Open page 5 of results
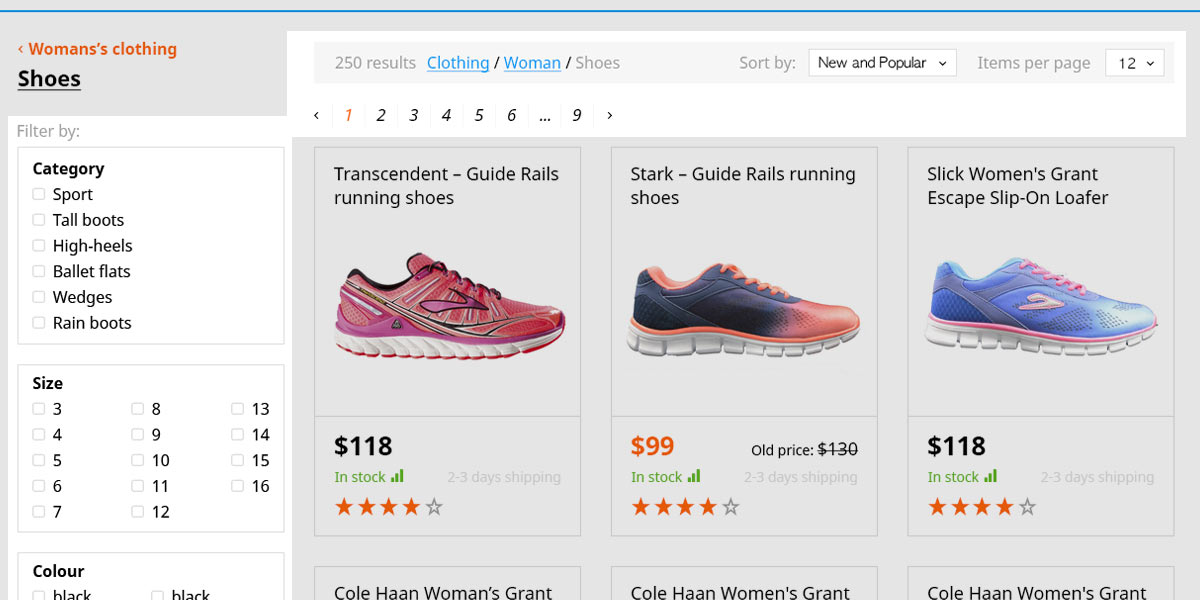Viewport: 1200px width, 600px height. click(479, 115)
